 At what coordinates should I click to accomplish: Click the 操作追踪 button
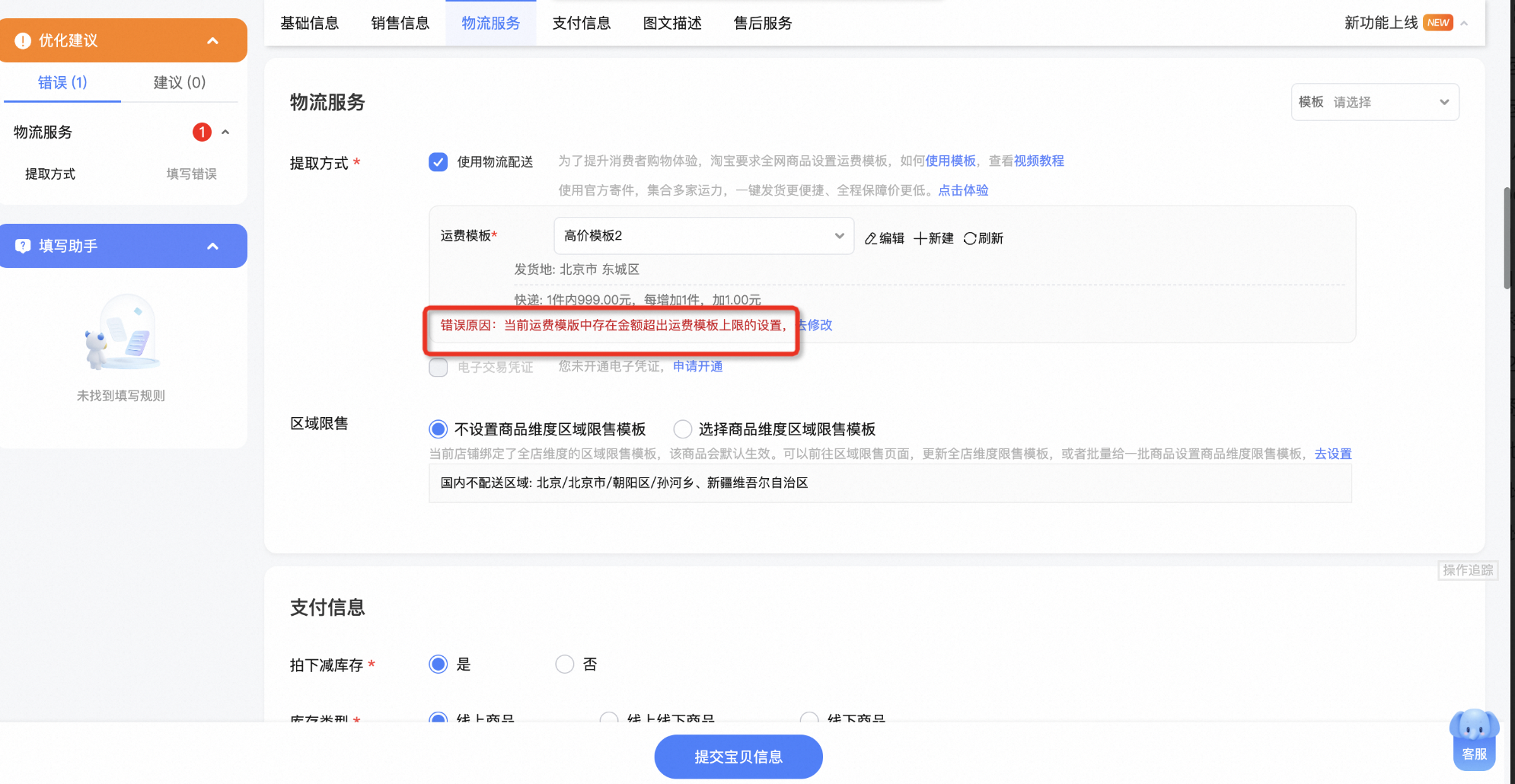tap(1468, 570)
